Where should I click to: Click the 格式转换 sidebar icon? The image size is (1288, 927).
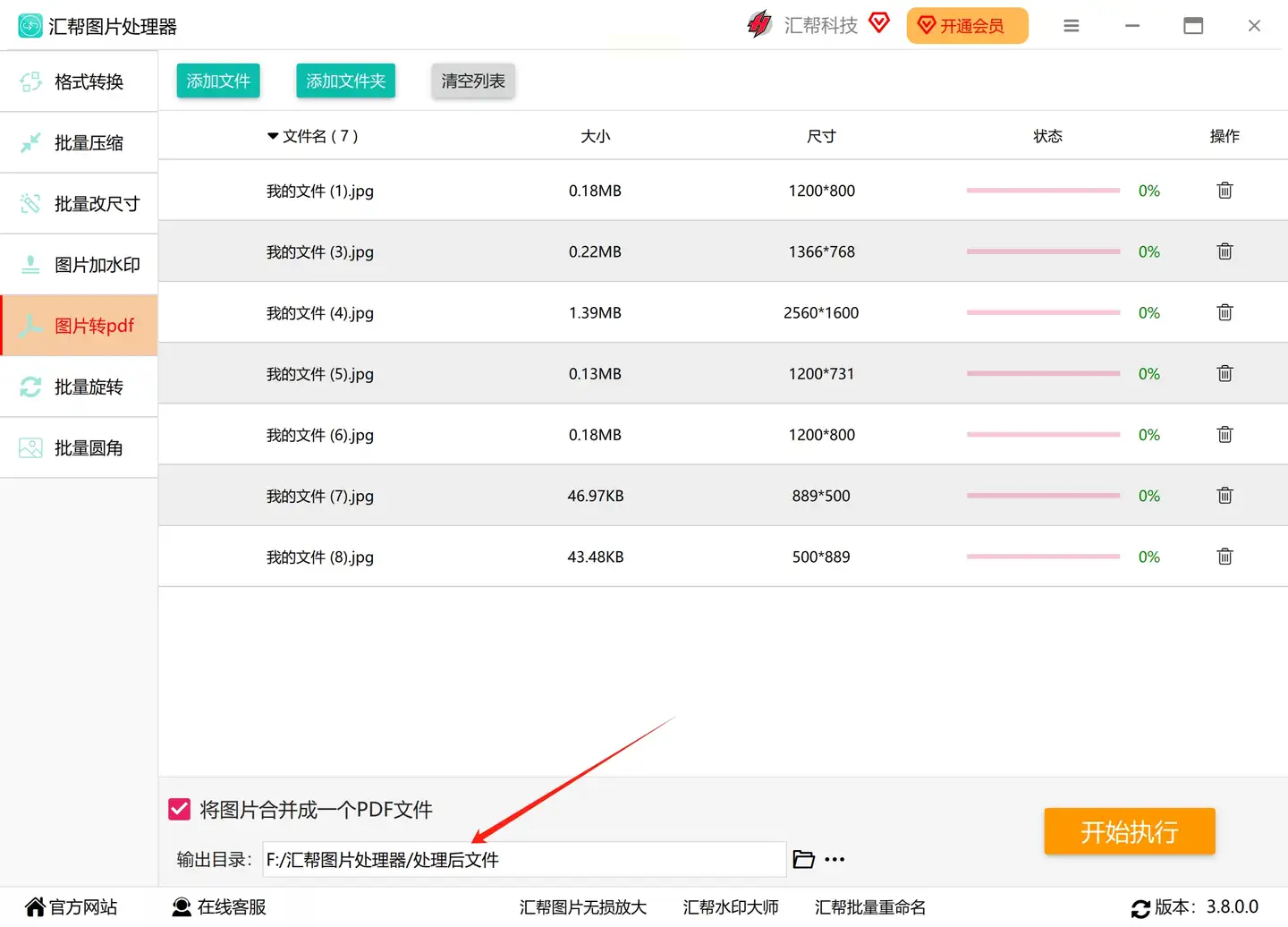30,81
